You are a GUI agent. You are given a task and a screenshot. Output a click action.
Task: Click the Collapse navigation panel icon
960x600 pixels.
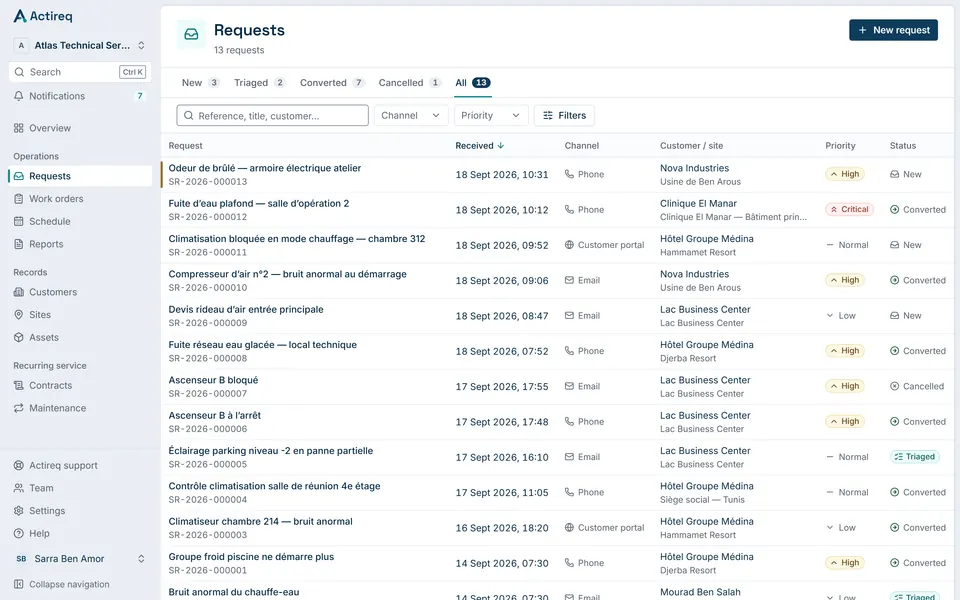pyautogui.click(x=19, y=584)
